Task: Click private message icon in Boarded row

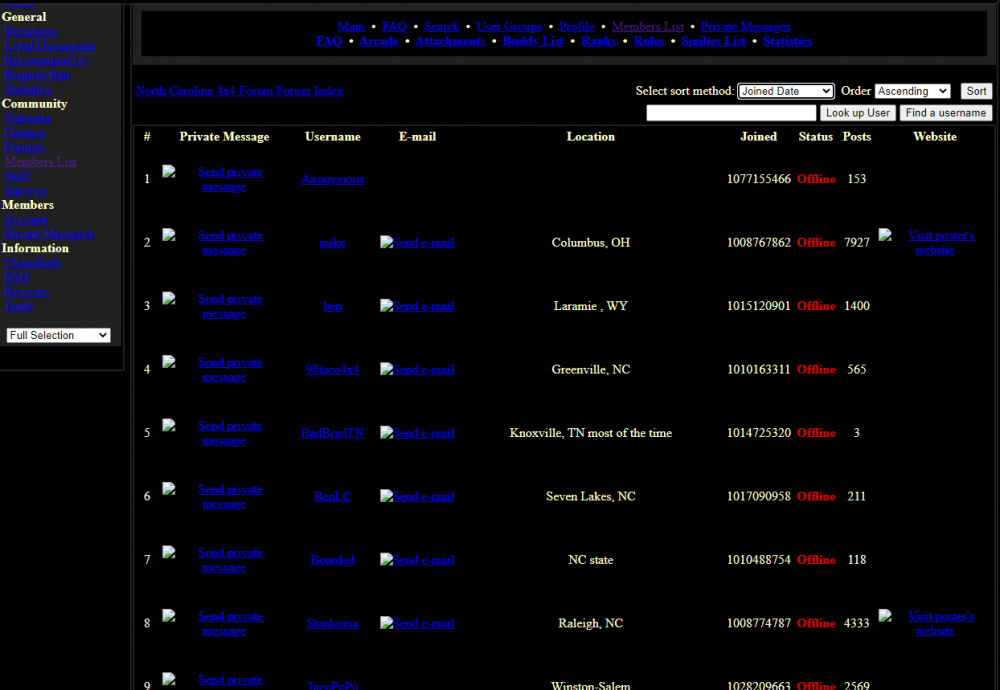Action: 168,552
